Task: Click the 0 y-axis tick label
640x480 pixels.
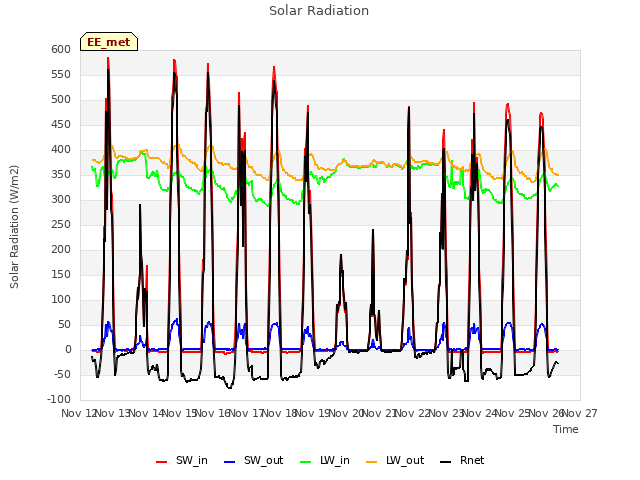Action: [x=68, y=349]
